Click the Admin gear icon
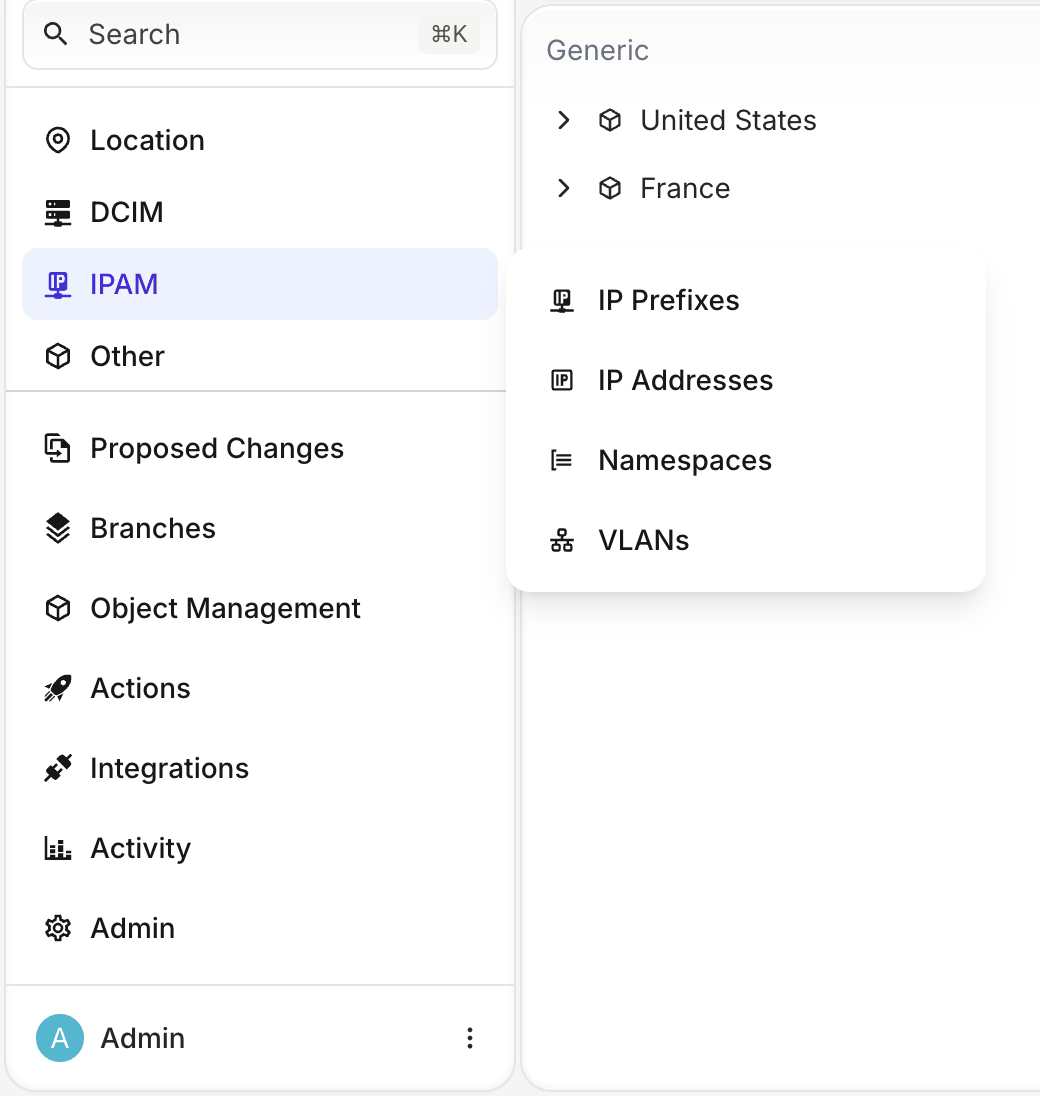 (58, 928)
